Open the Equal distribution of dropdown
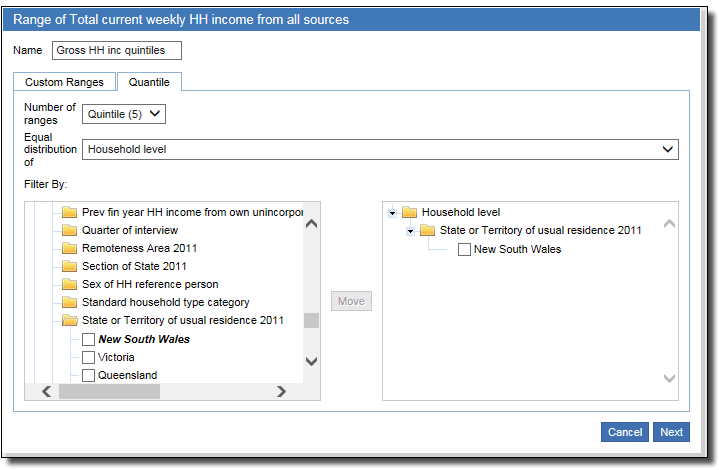719x470 pixels. pos(380,149)
